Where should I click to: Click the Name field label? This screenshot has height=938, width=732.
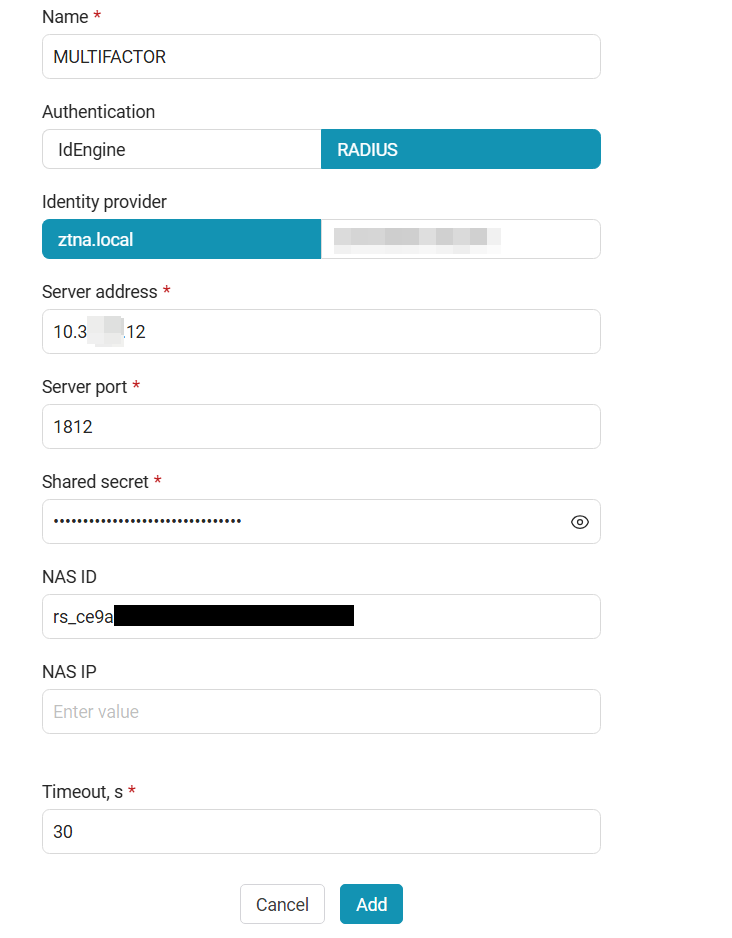65,17
